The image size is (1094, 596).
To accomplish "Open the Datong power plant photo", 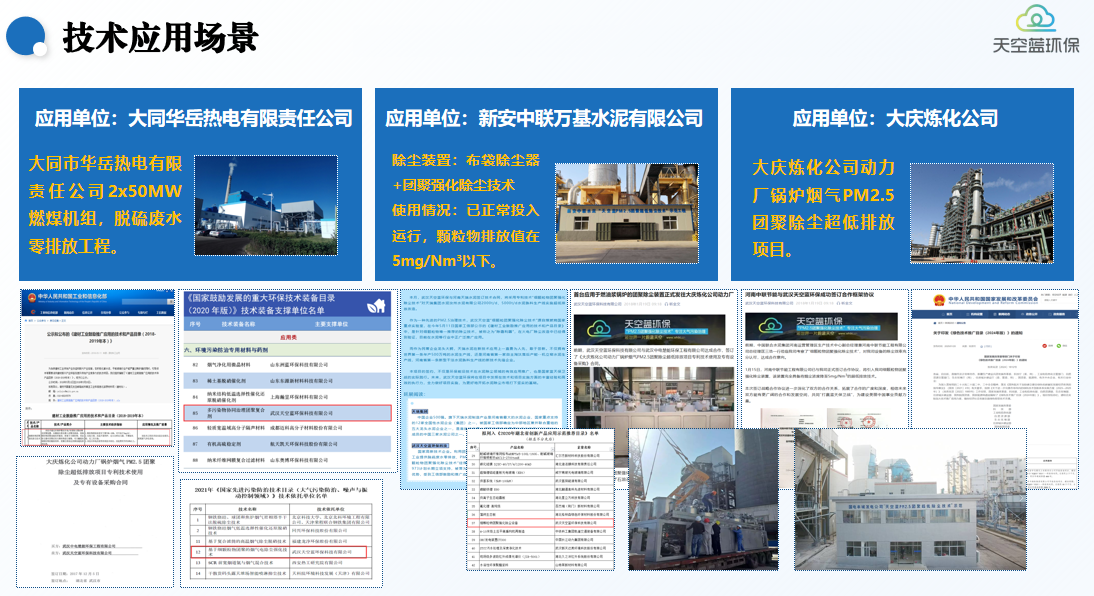I will tap(266, 205).
